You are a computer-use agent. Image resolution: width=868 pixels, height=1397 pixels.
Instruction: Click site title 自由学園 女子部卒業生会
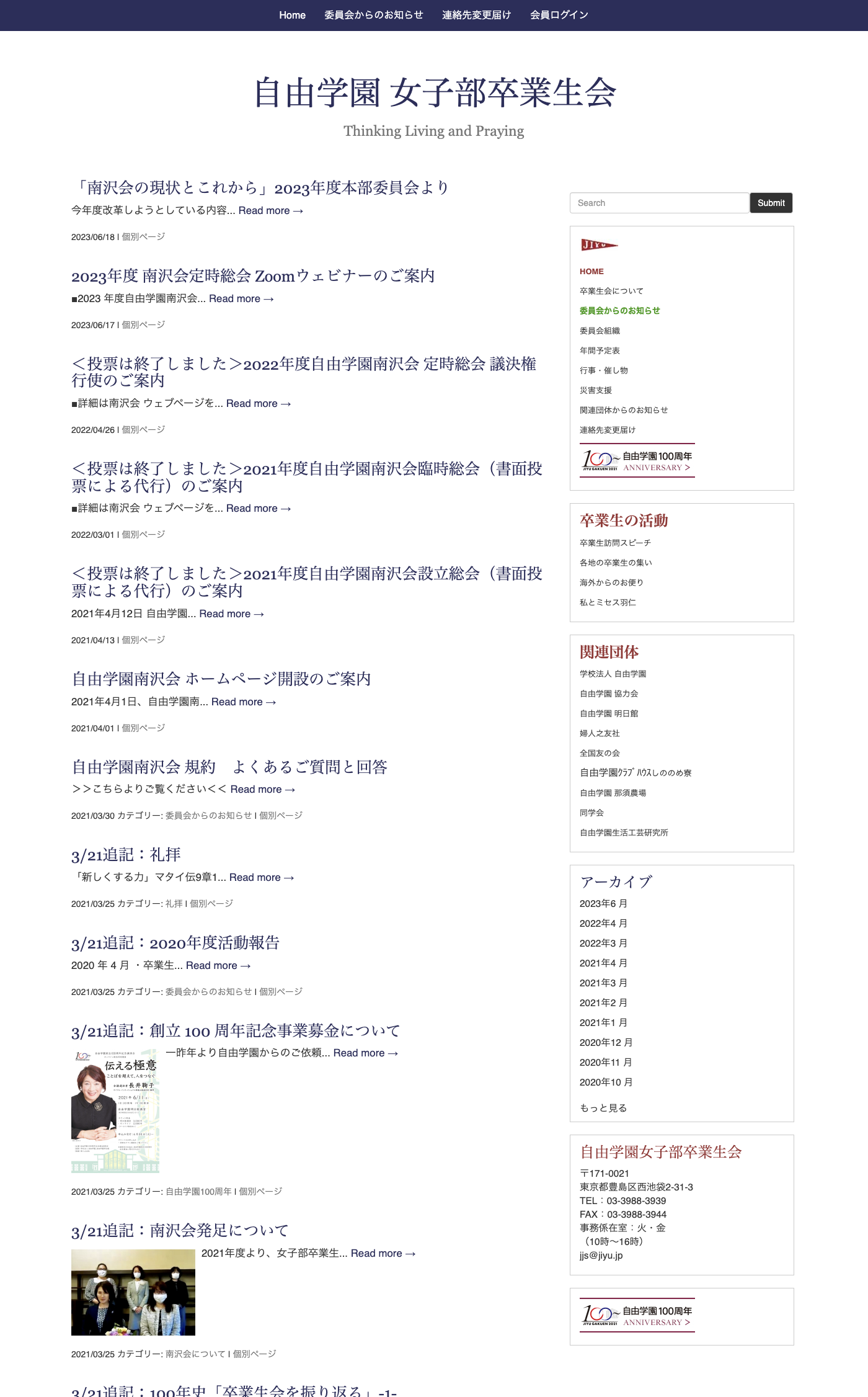point(435,93)
